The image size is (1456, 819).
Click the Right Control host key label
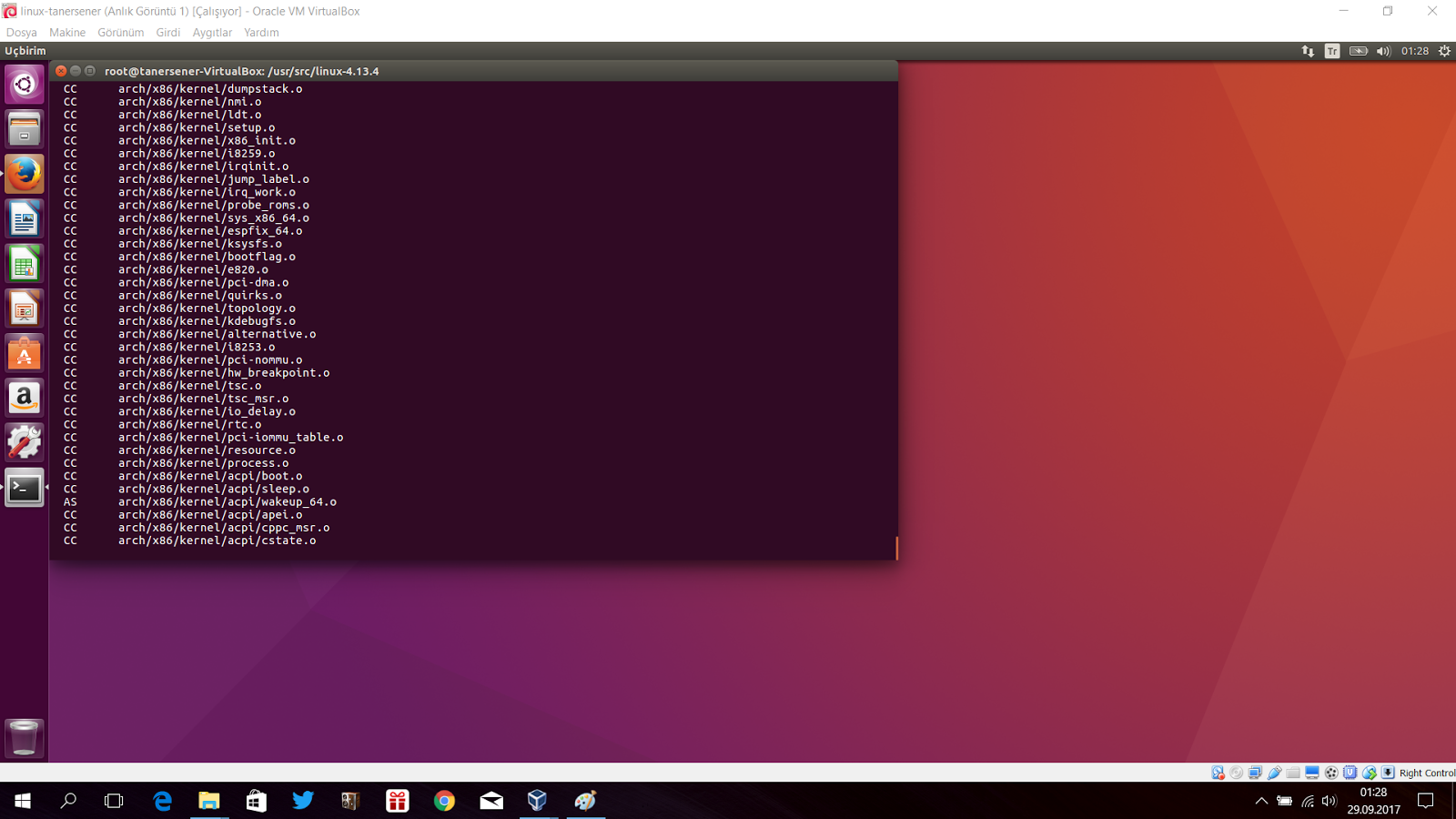pos(1425,773)
